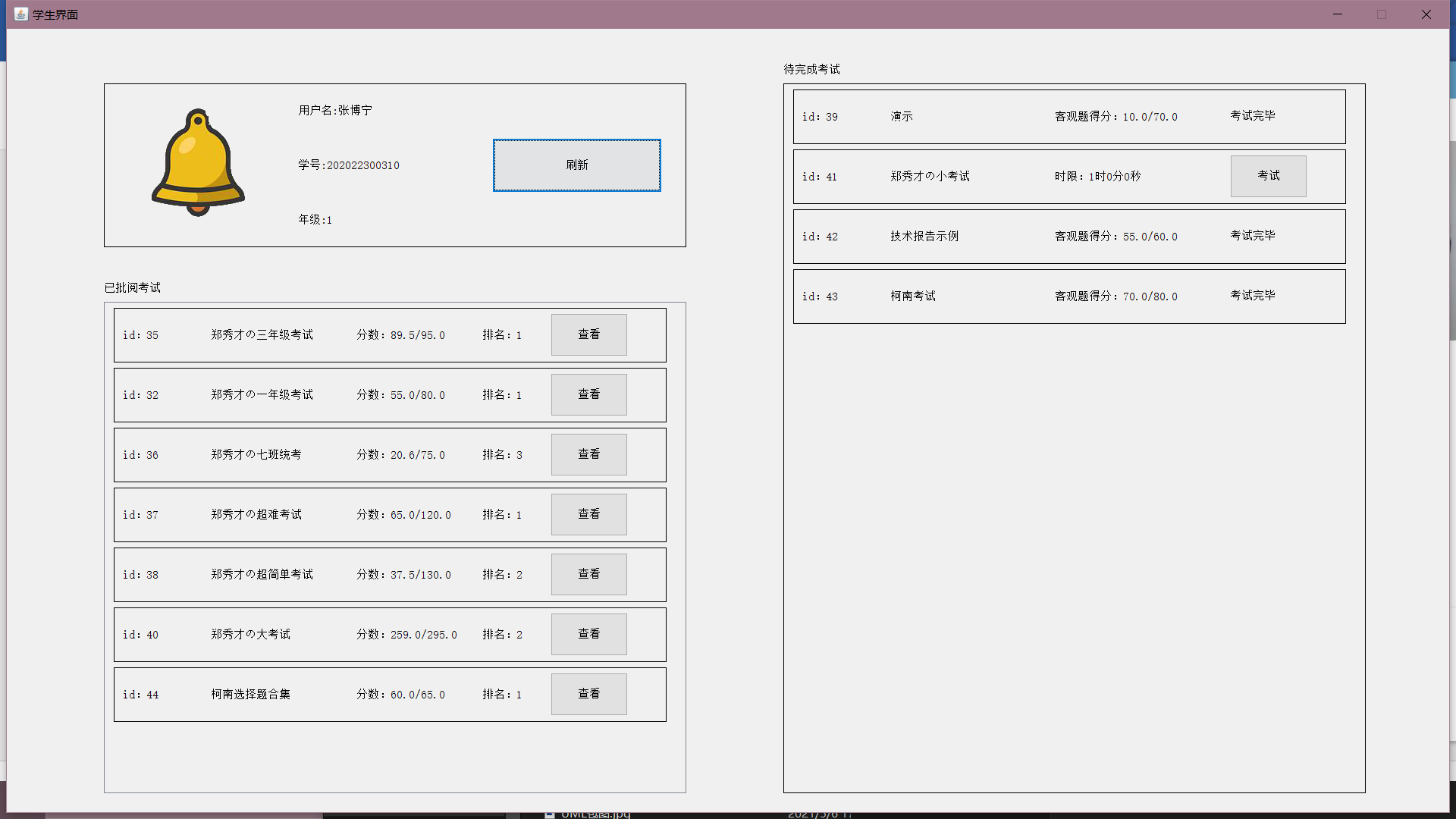Screen dimensions: 1456x819
Task: Minimize the 学生界面 window
Action: (1338, 14)
